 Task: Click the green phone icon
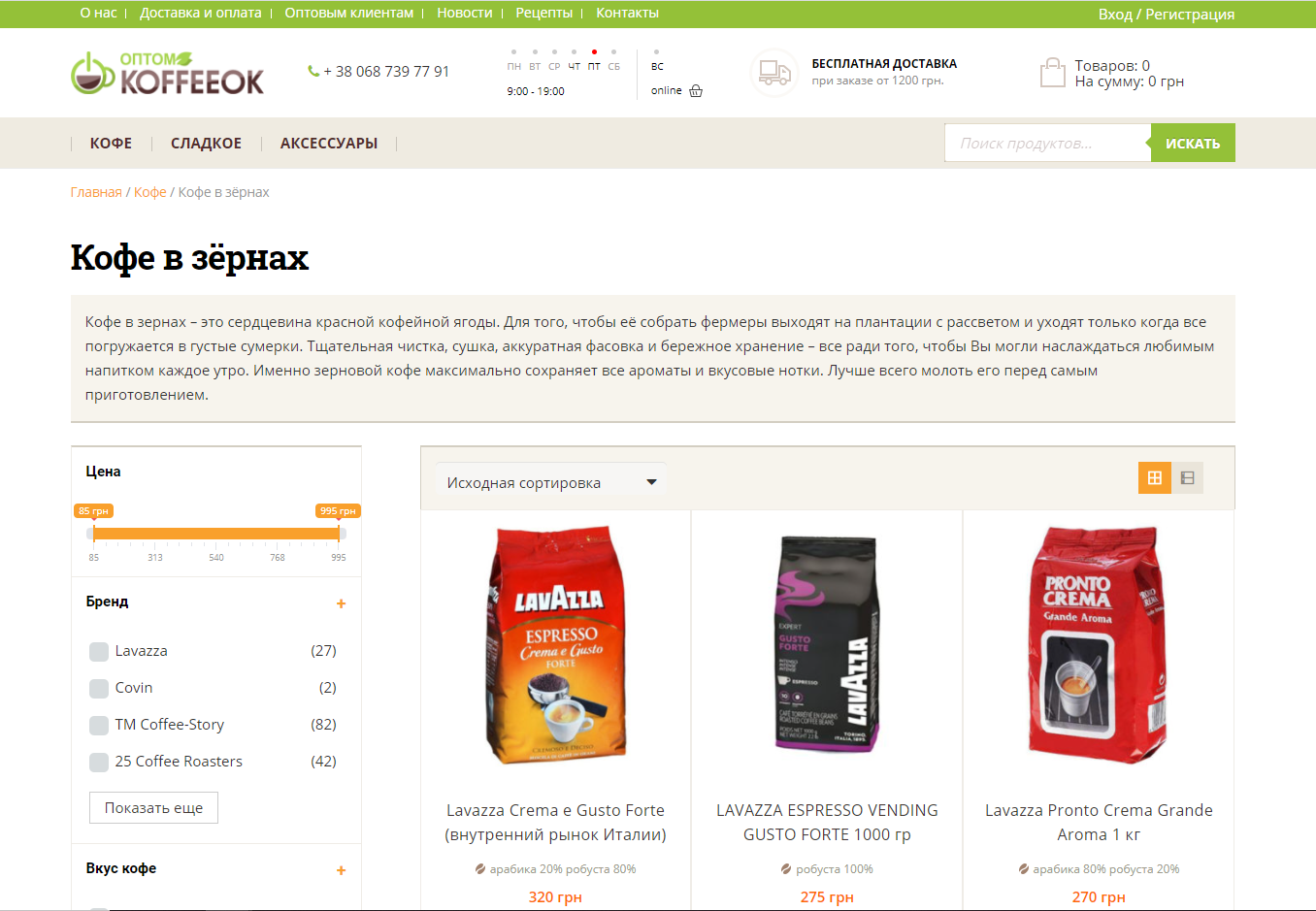313,71
